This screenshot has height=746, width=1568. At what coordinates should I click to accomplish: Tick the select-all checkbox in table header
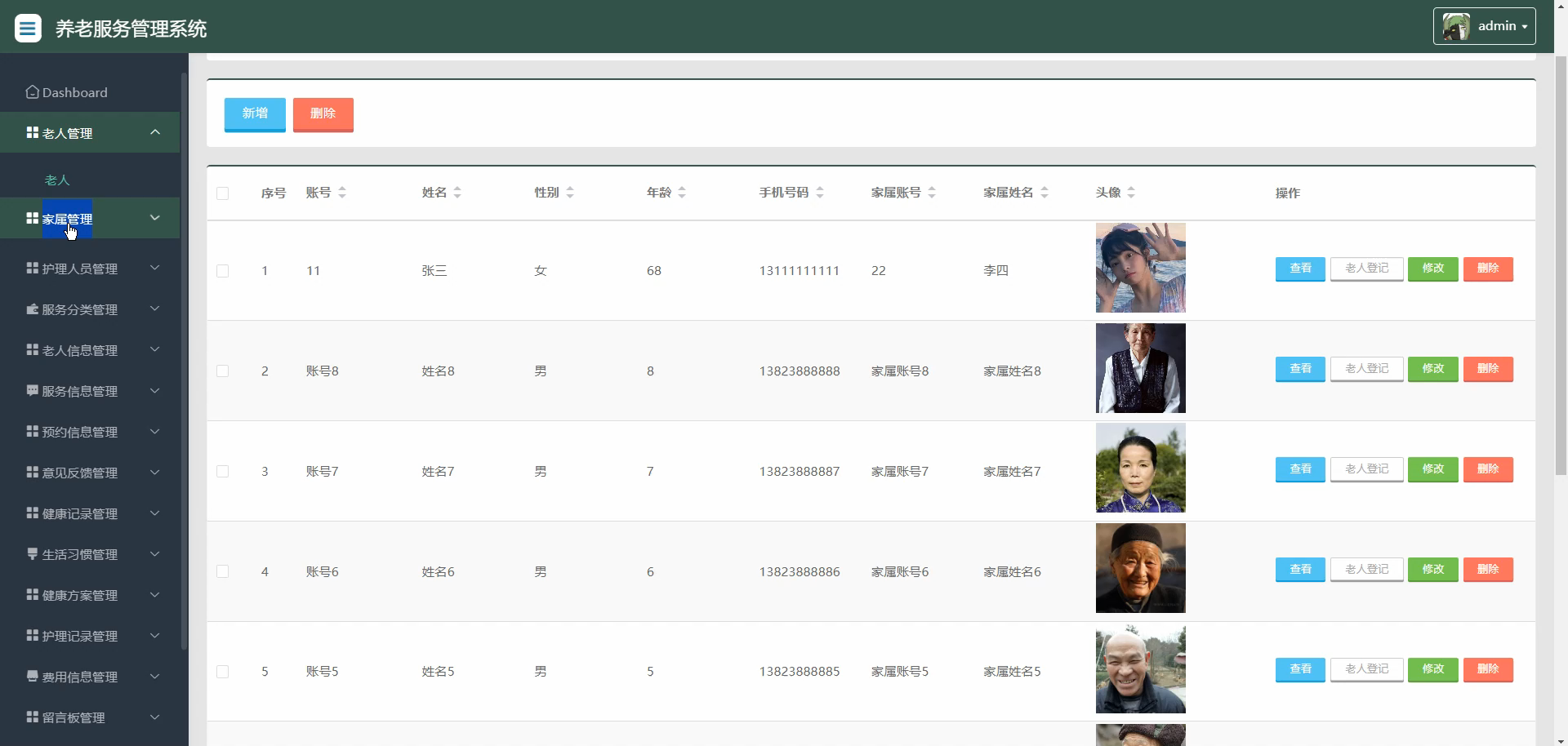(222, 193)
